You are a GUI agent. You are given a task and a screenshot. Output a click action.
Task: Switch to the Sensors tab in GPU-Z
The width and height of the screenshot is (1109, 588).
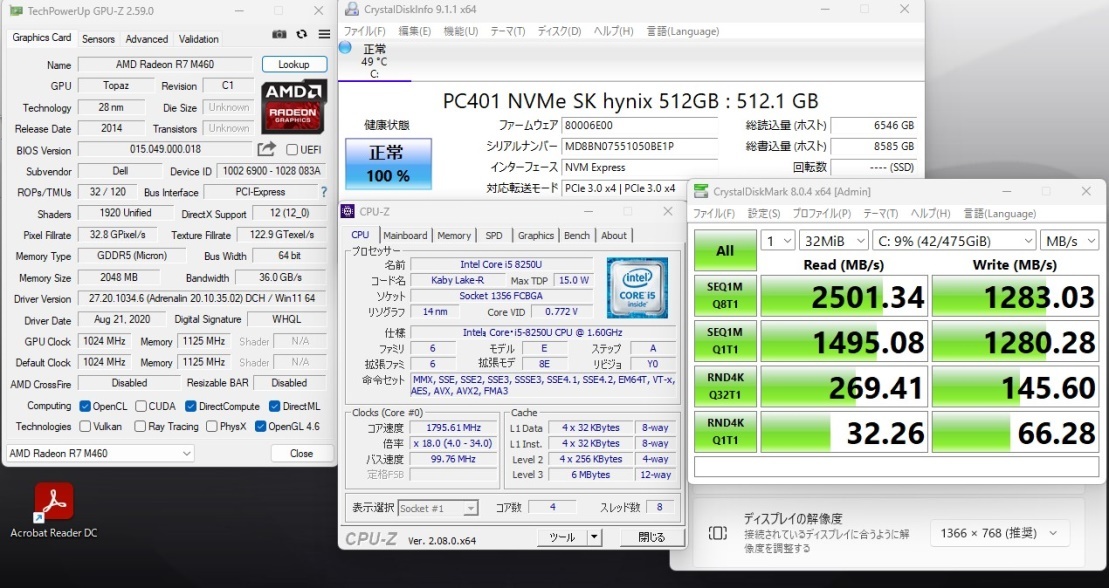(x=98, y=39)
